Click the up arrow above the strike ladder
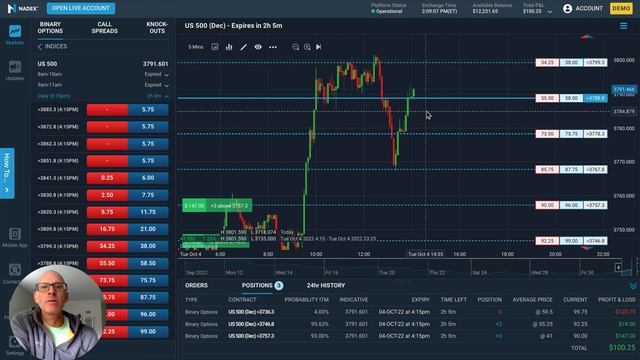The width and height of the screenshot is (640, 360). 587,37
